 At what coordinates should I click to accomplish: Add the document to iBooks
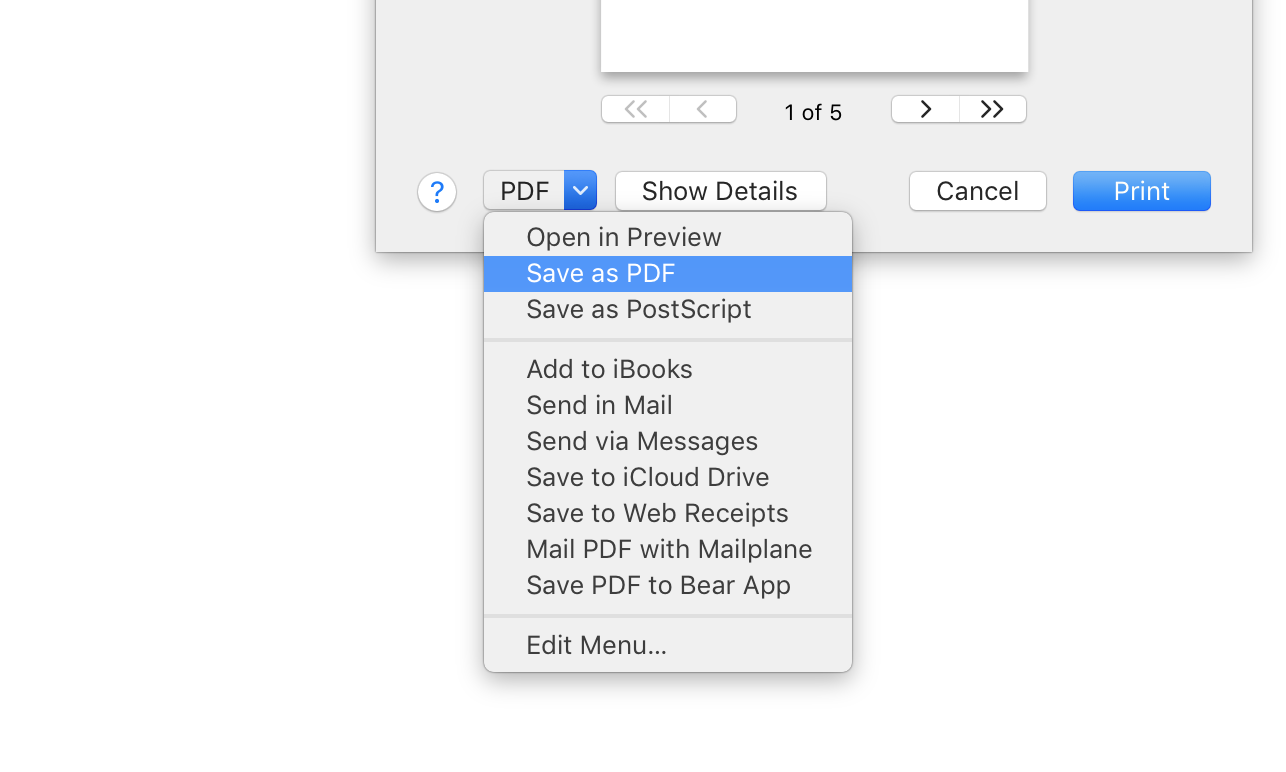(x=609, y=369)
